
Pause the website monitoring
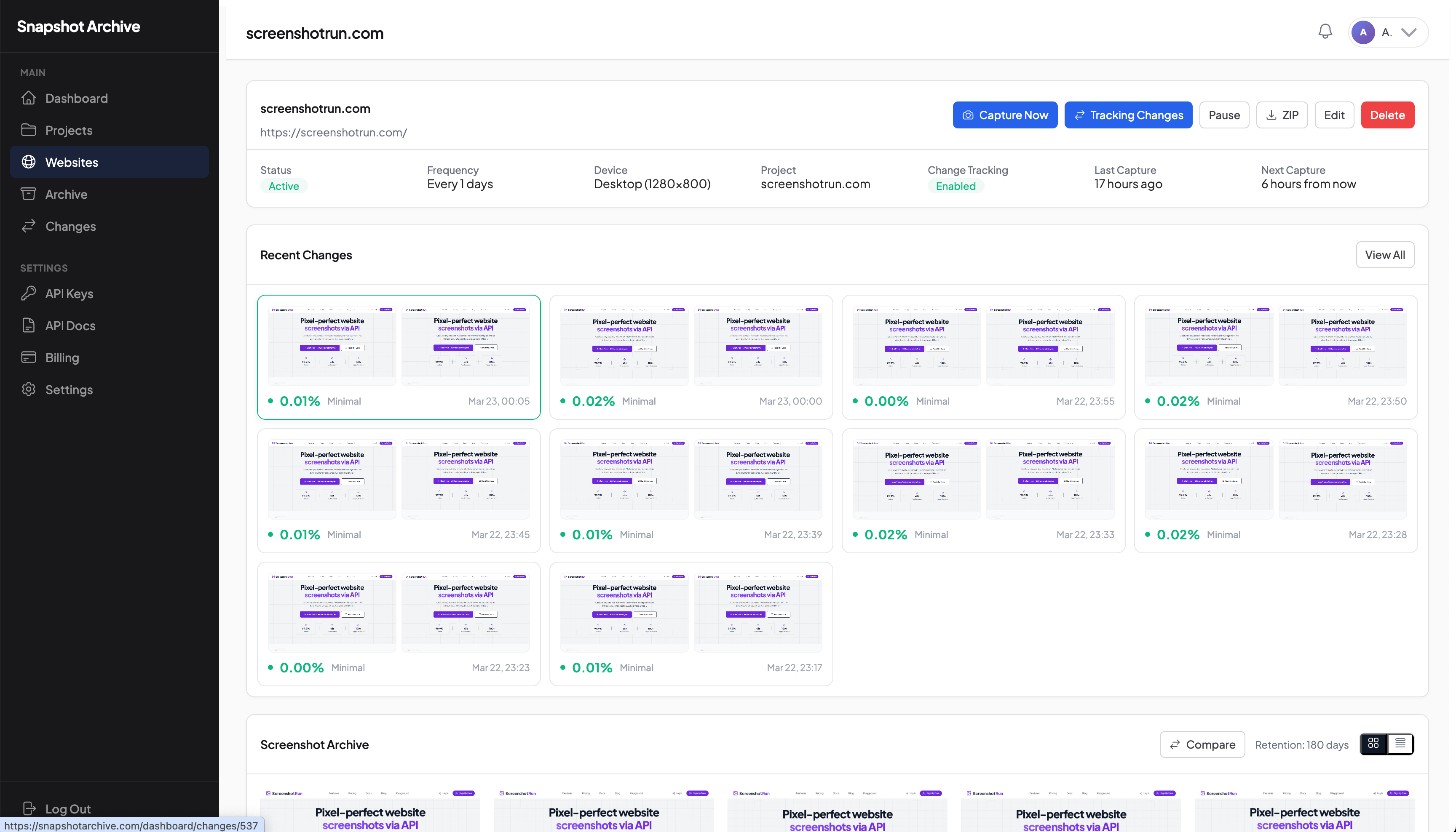1224,115
